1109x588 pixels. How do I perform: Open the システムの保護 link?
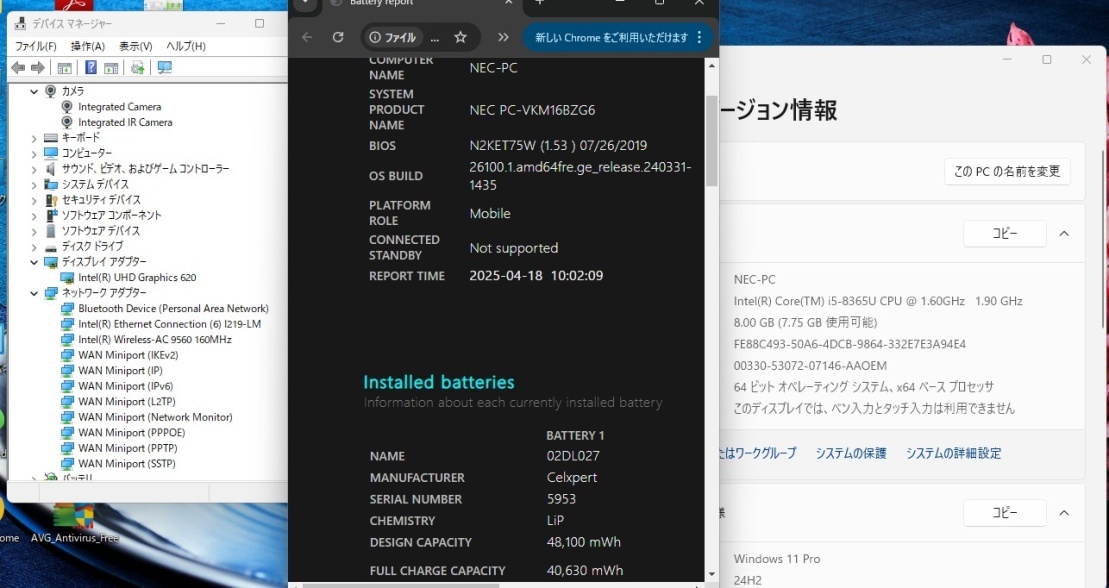tap(850, 452)
